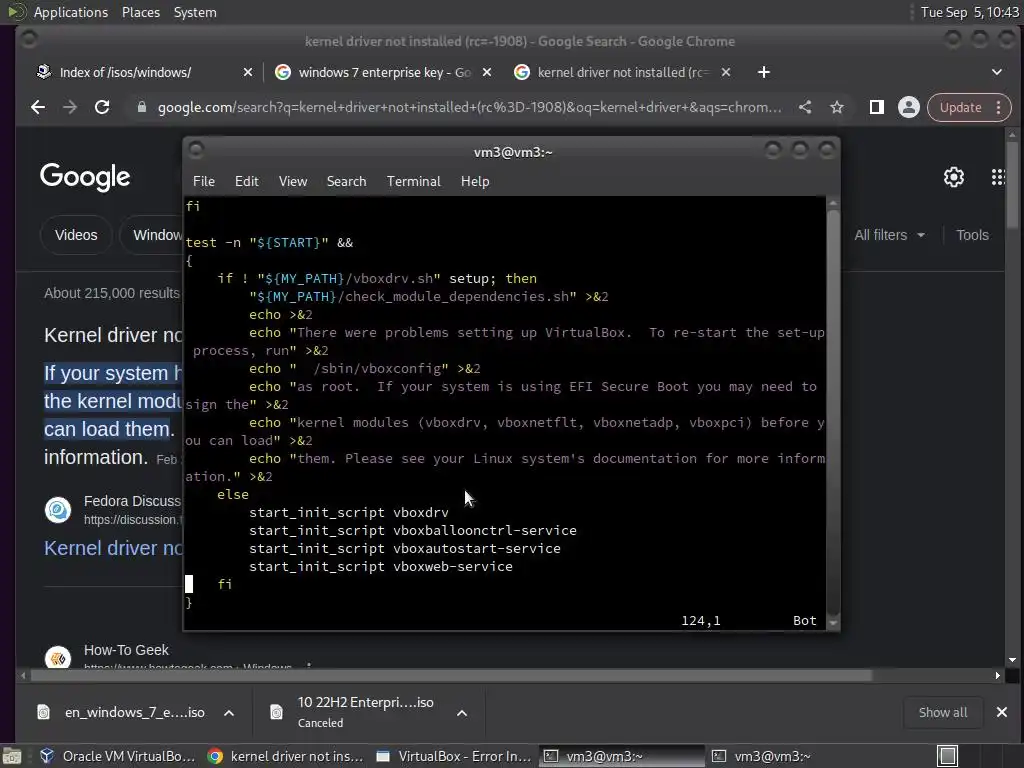Go back in Chrome history

[x=38, y=107]
